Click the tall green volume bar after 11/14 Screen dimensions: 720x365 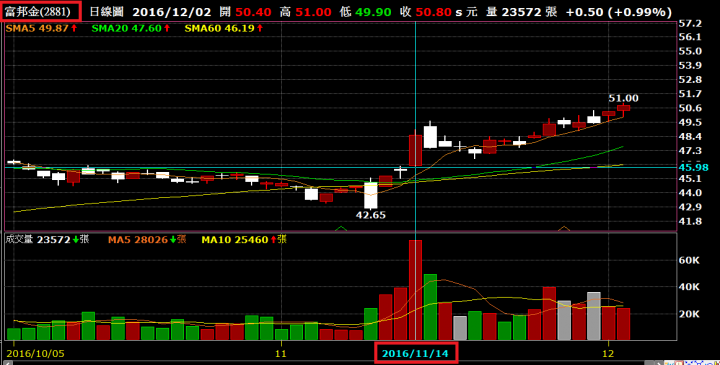430,307
